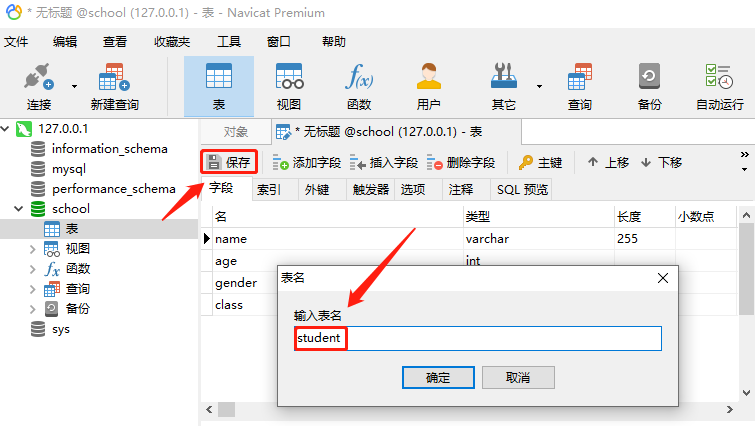Image resolution: width=755 pixels, height=426 pixels.
Task: Click the 自动运行 automation icon
Action: pyautogui.click(x=720, y=87)
